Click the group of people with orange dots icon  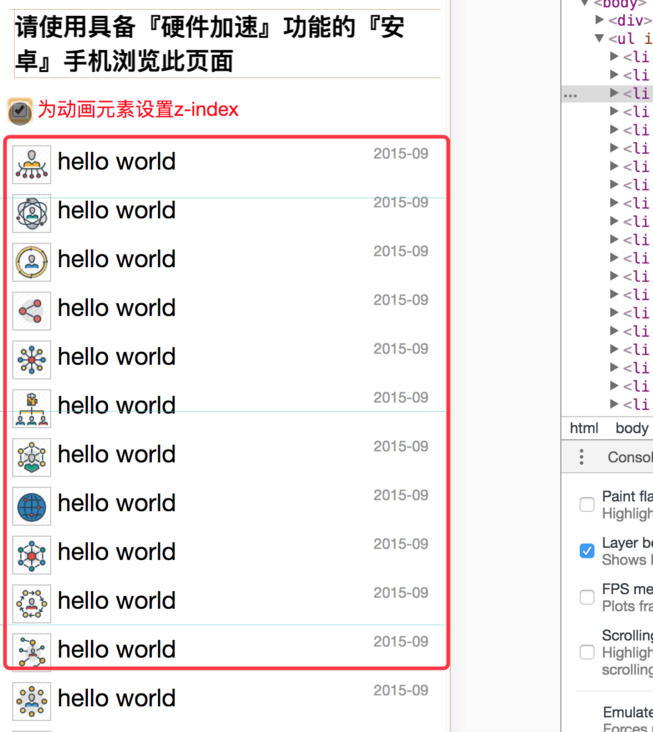31,701
